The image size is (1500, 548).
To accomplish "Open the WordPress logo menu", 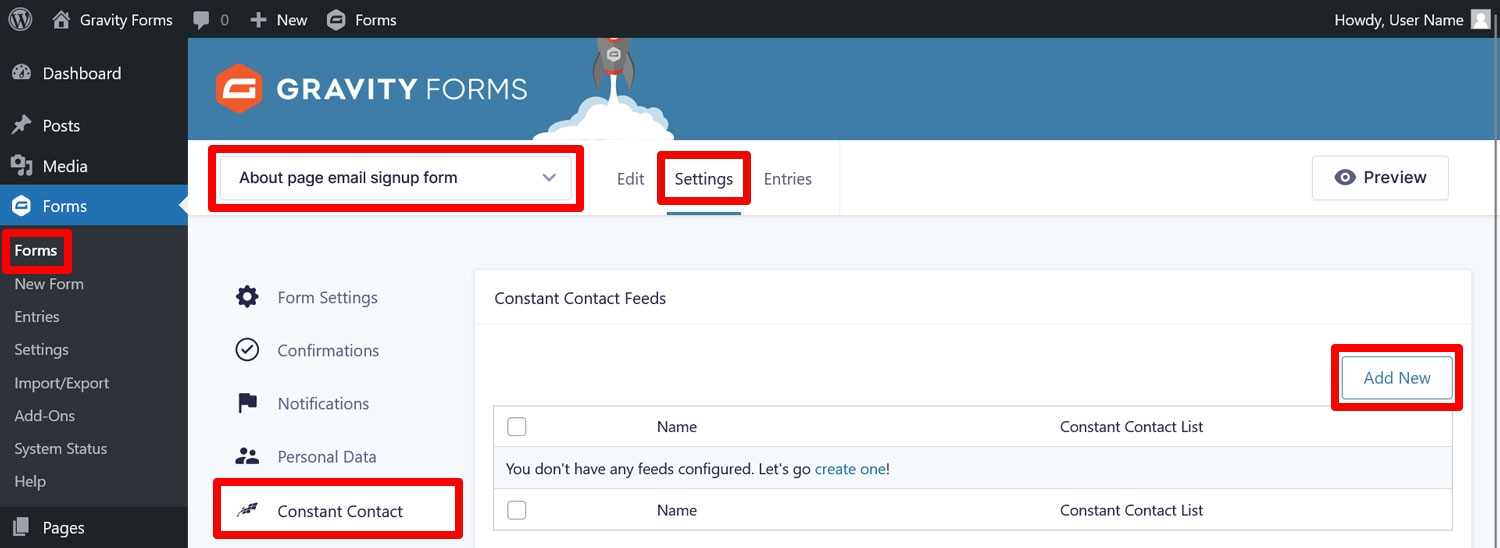I will pyautogui.click(x=20, y=19).
